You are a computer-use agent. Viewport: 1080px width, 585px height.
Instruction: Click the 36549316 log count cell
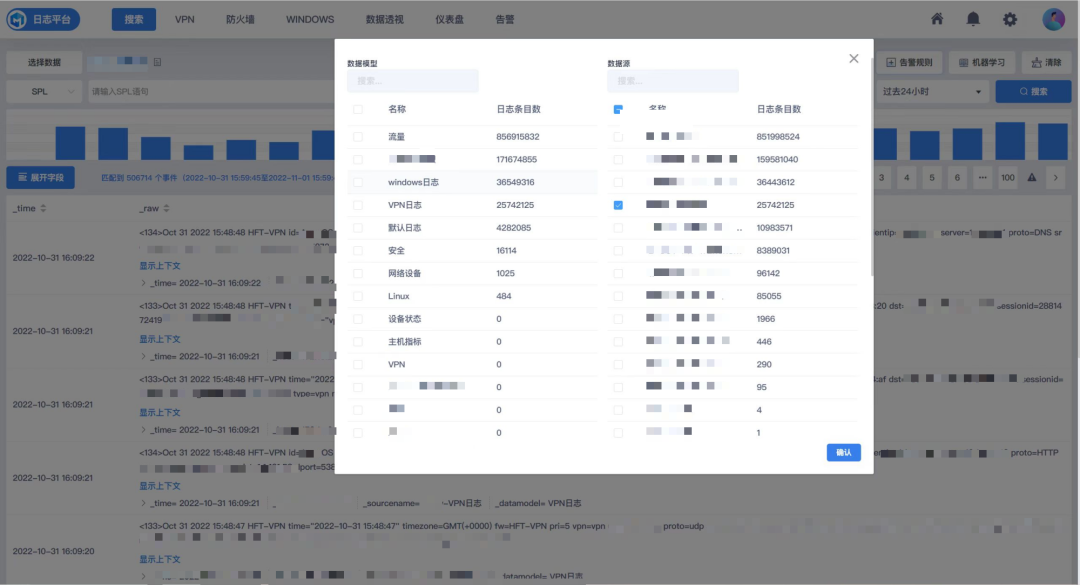click(515, 183)
